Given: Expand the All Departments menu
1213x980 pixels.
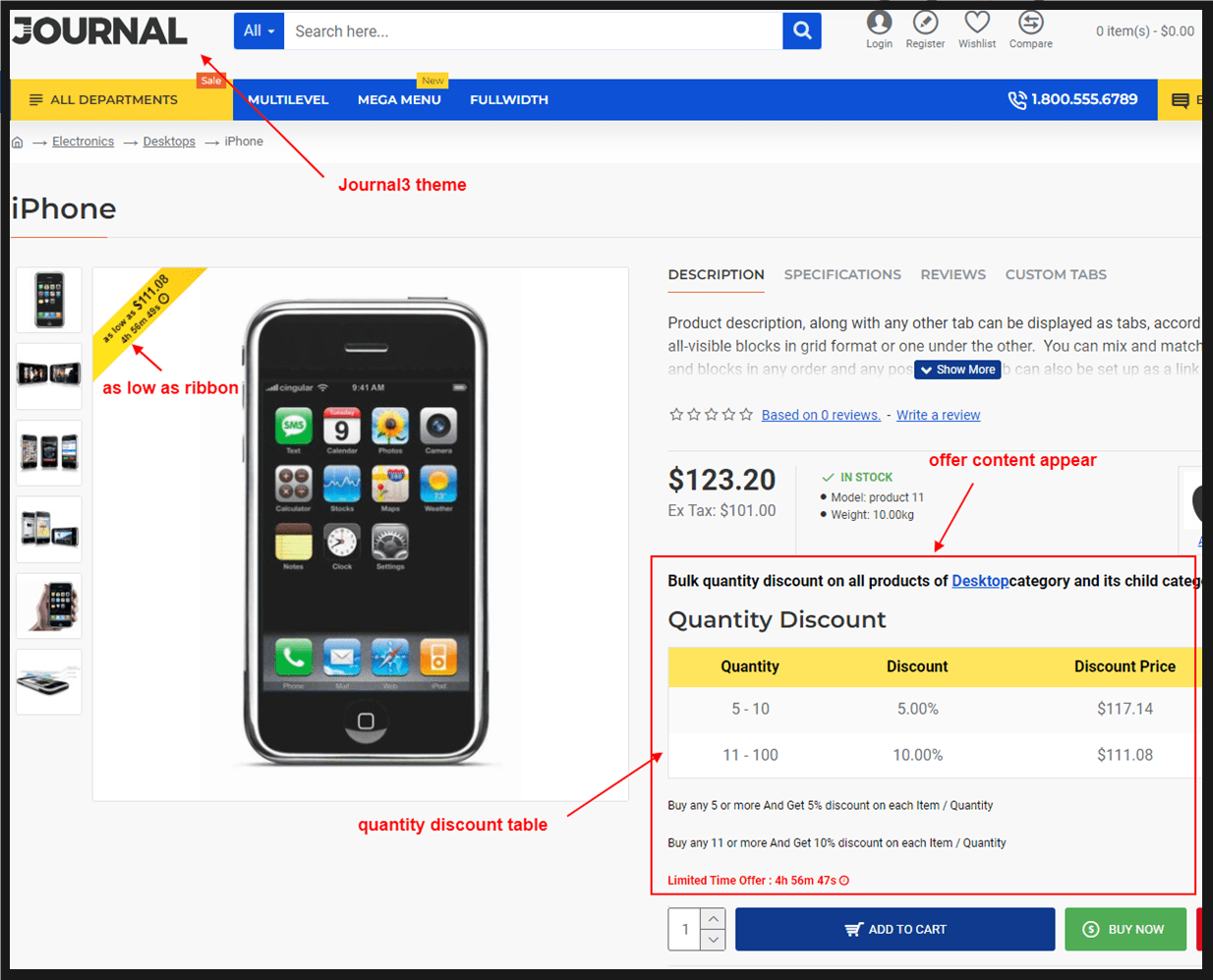Looking at the screenshot, I should [103, 99].
